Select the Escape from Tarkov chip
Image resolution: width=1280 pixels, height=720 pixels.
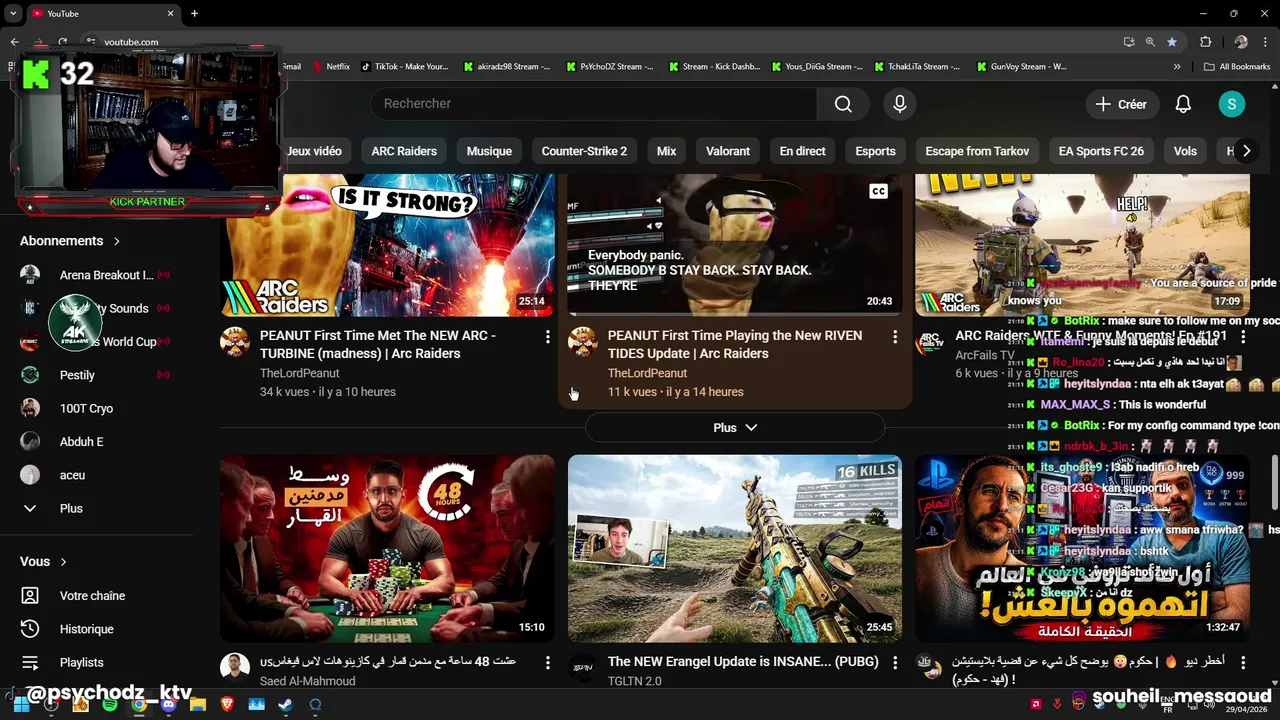click(x=977, y=151)
